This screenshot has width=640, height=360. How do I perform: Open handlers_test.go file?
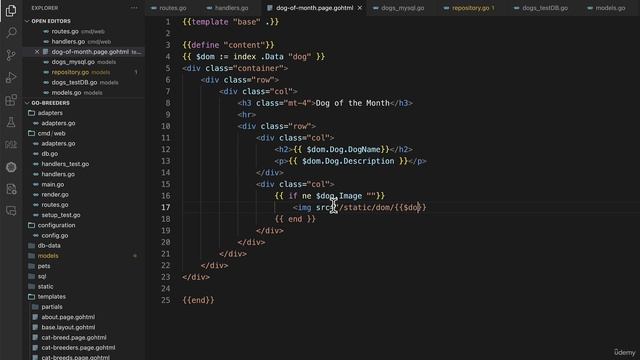coord(65,164)
